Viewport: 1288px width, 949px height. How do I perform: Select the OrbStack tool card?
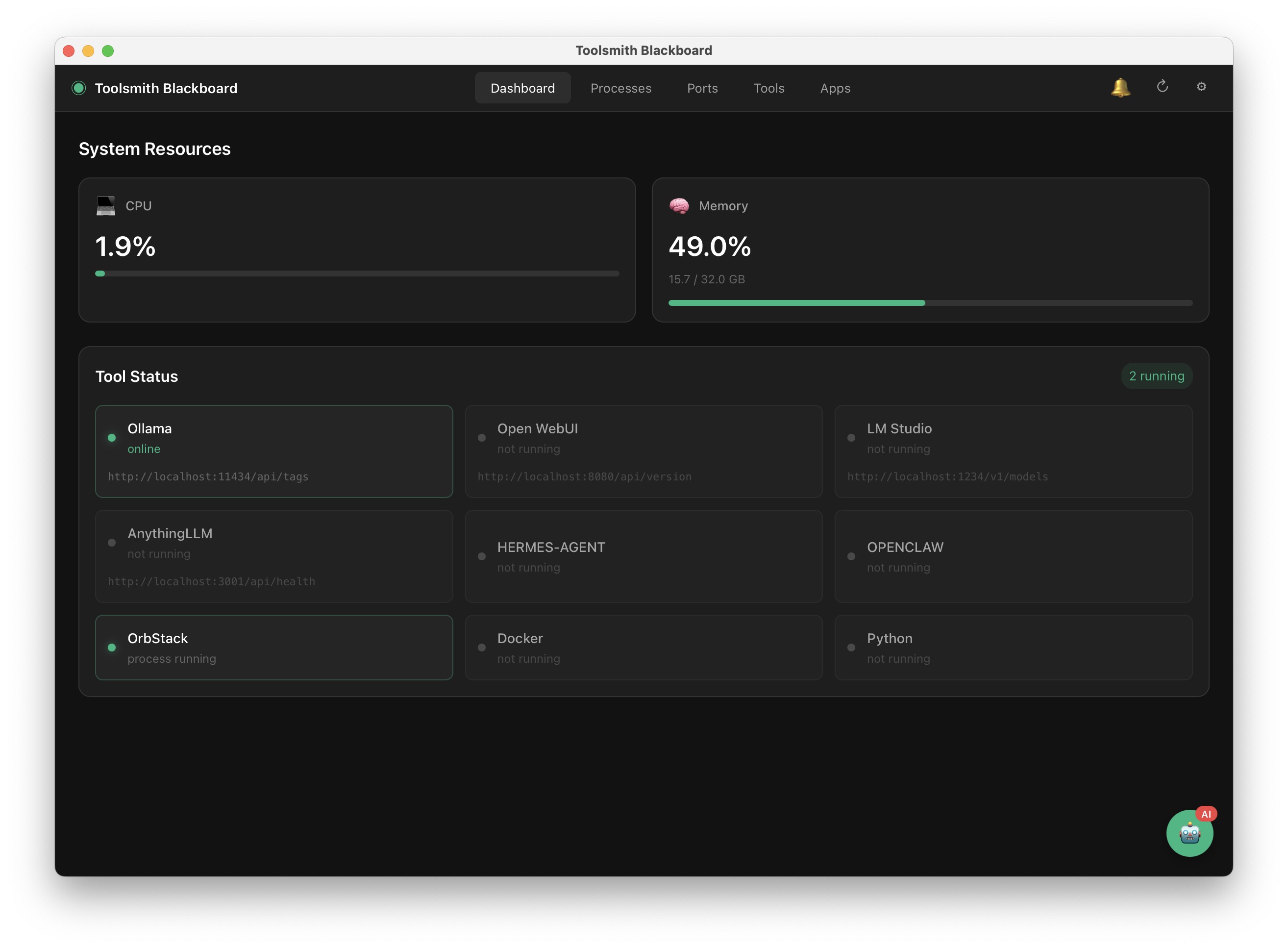point(274,648)
